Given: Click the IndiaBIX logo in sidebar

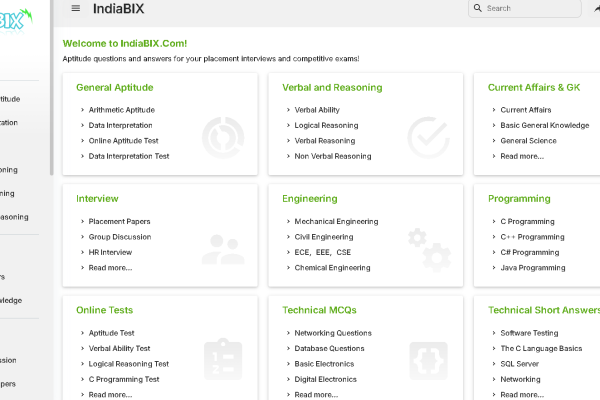Looking at the screenshot, I should coord(15,20).
